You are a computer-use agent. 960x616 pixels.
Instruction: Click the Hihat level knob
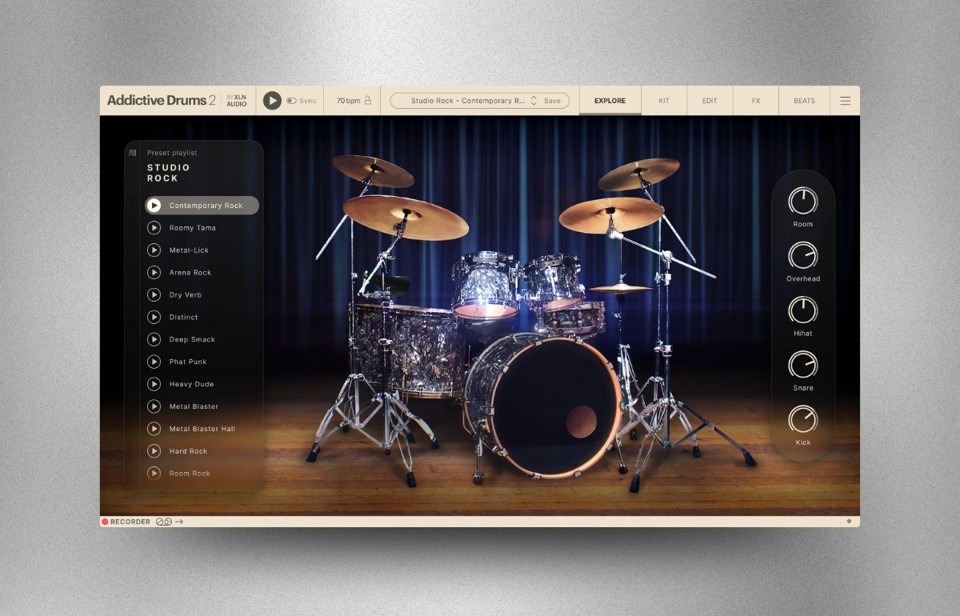coord(803,310)
